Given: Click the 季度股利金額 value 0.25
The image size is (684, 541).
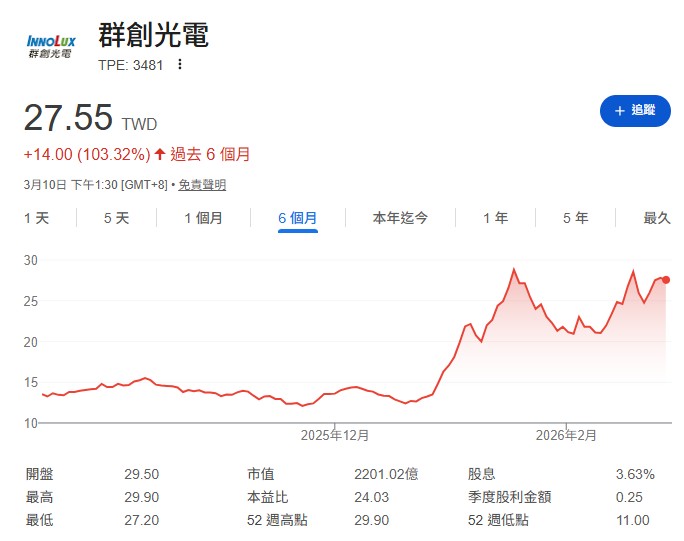Looking at the screenshot, I should pyautogui.click(x=629, y=497).
